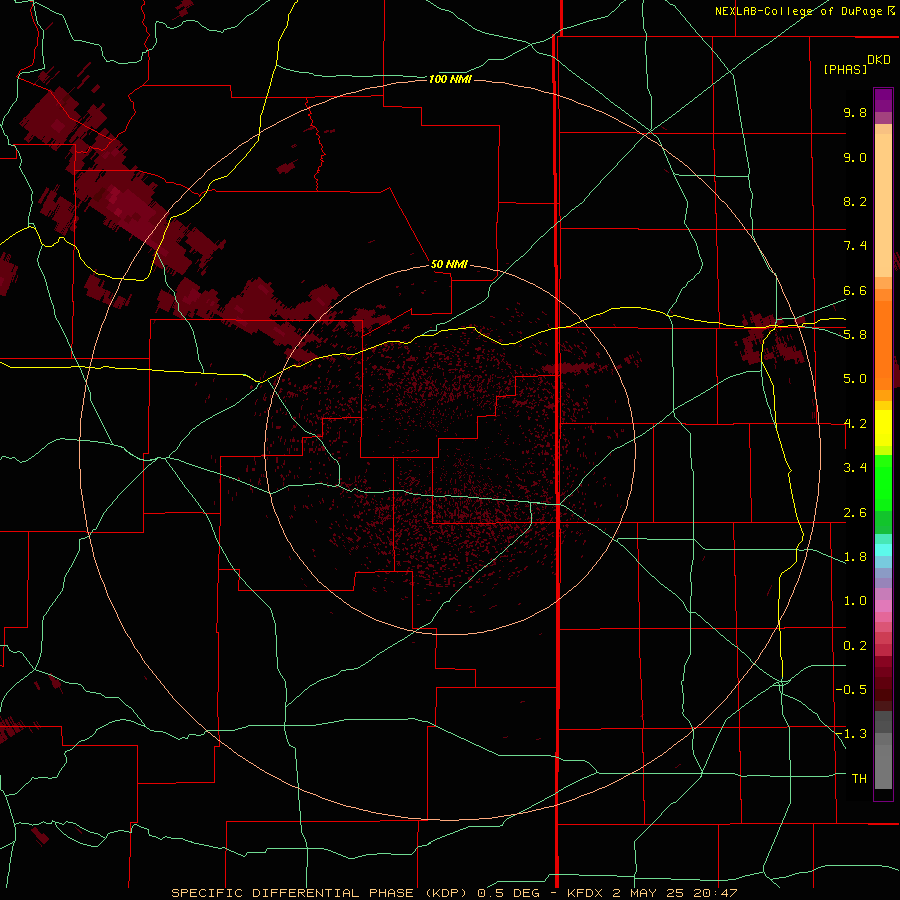Click the "DKD" legend heading
Screen dimensions: 900x900
coord(879,60)
